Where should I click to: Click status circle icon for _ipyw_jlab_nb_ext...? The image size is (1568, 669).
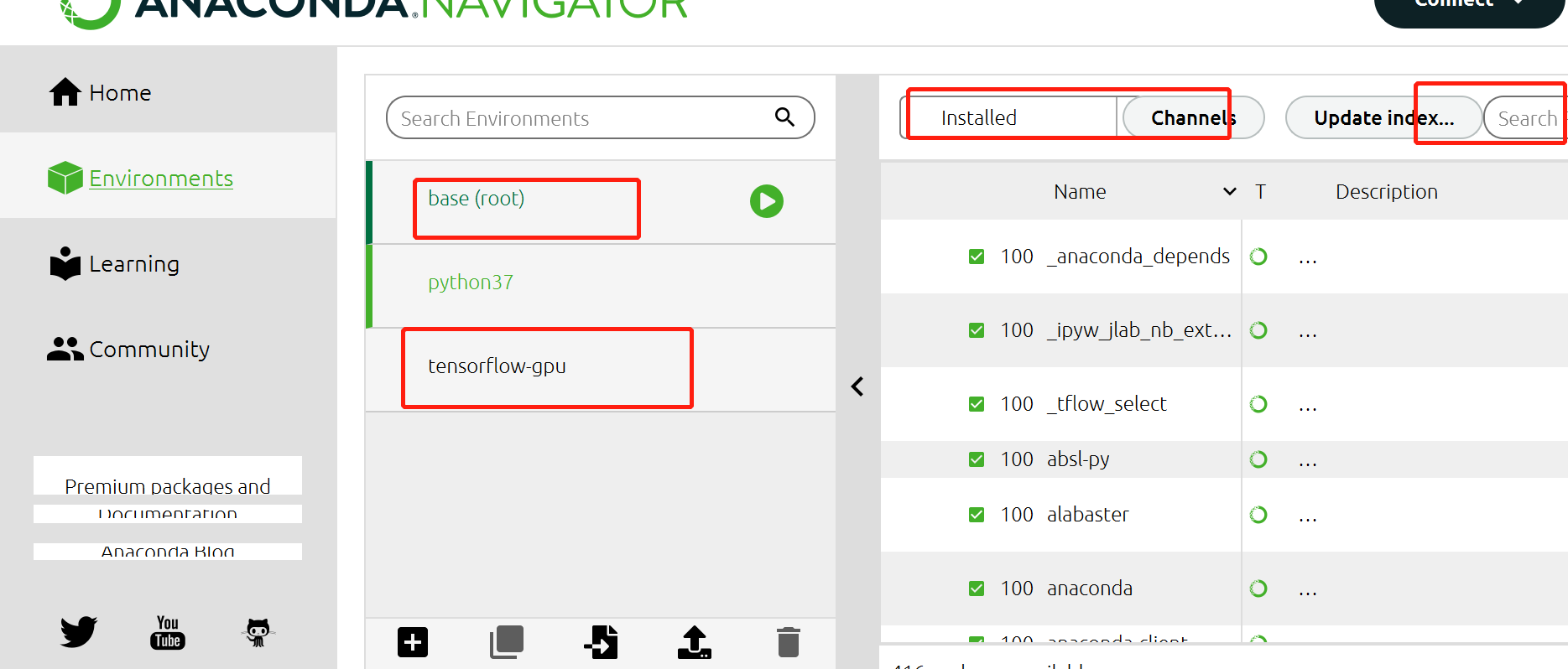pos(1258,330)
